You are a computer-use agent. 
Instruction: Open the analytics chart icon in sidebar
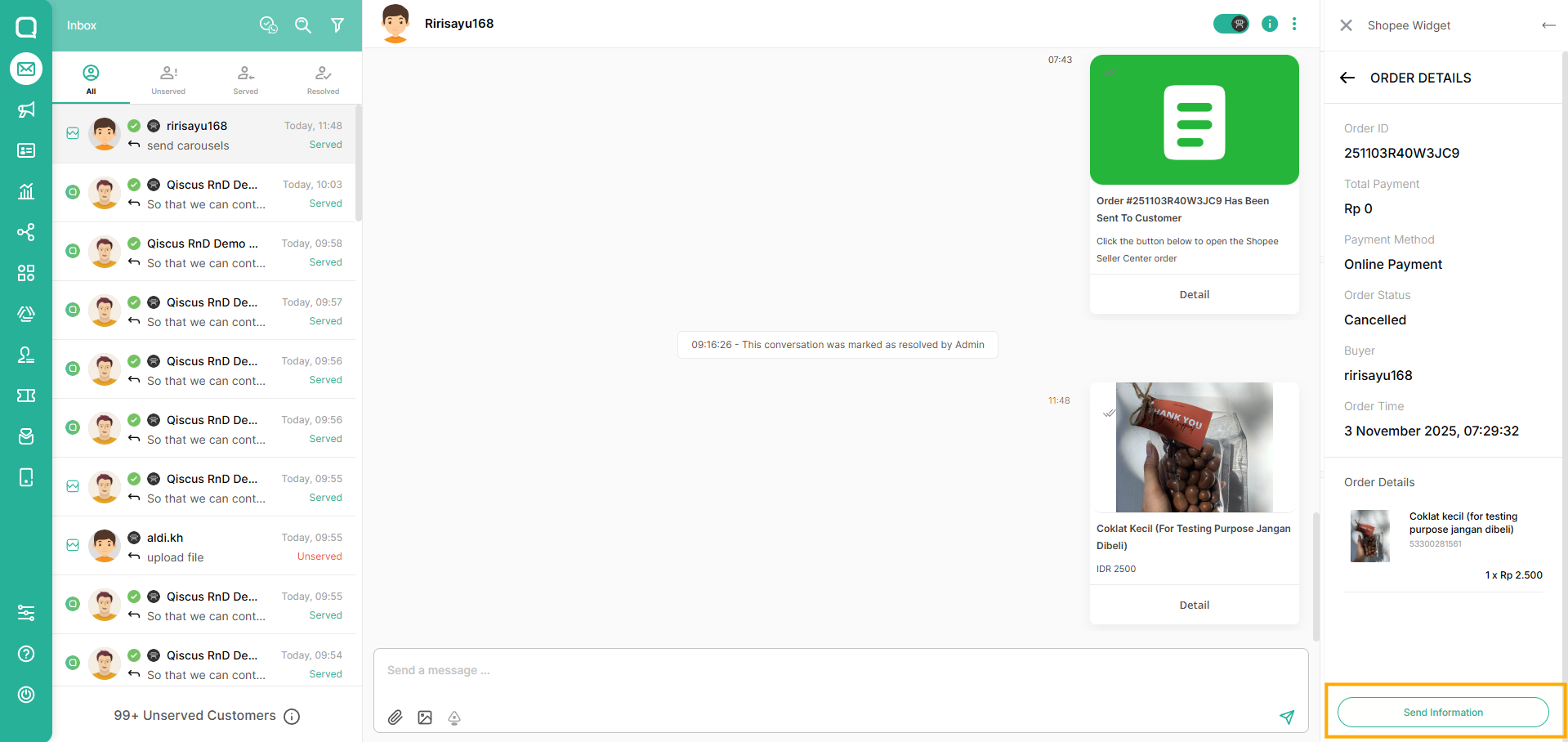(x=26, y=191)
